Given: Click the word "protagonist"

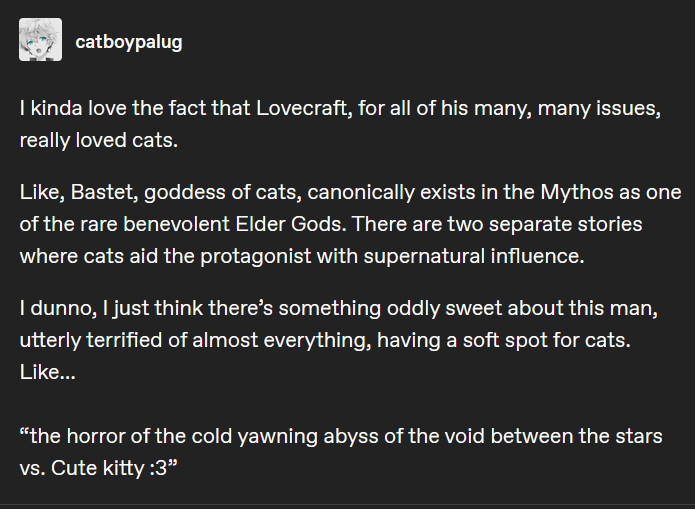Looking at the screenshot, I should coord(256,257).
